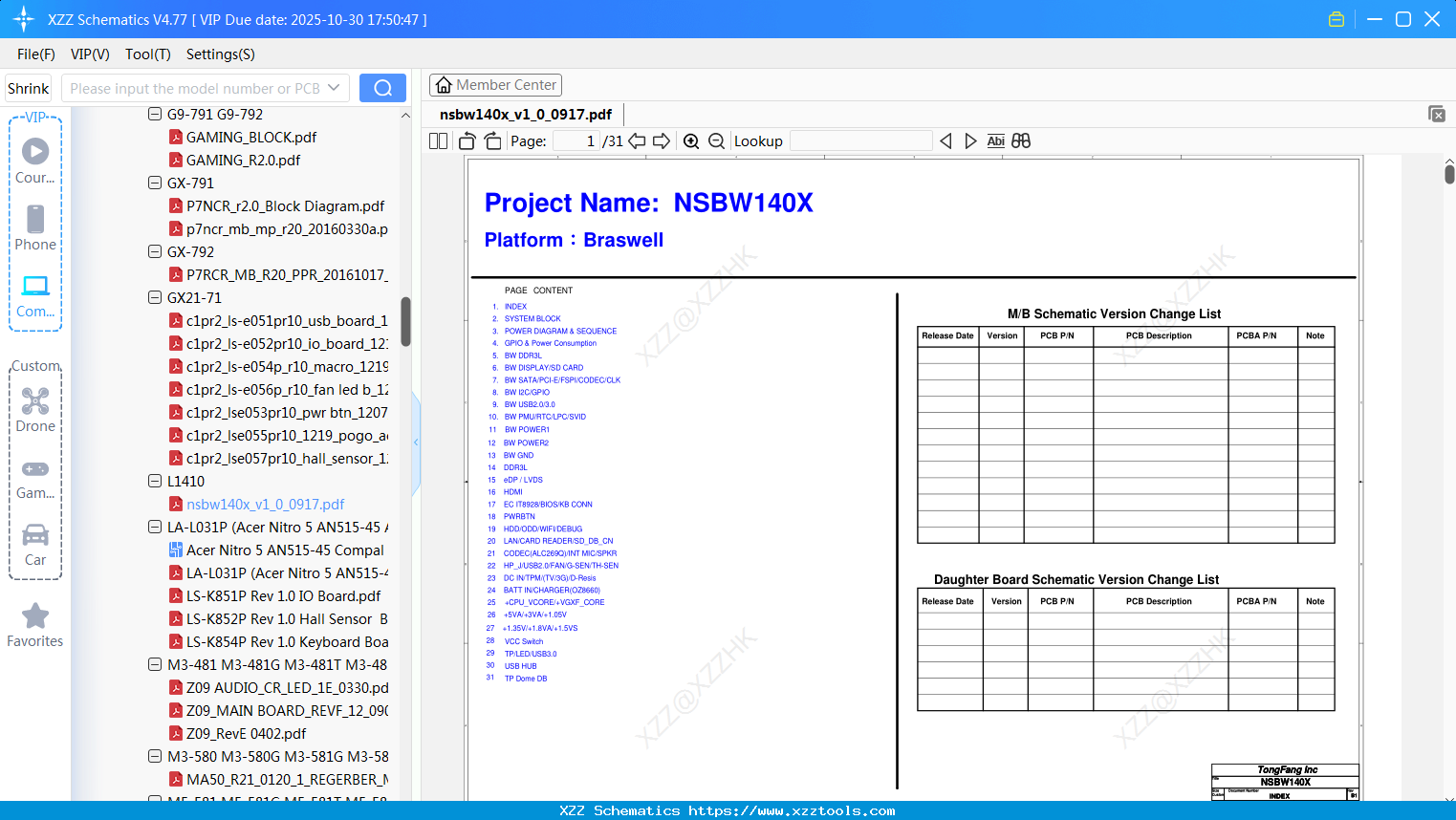This screenshot has height=820, width=1456.
Task: Collapse the GX21-71 folder
Action: coord(155,297)
